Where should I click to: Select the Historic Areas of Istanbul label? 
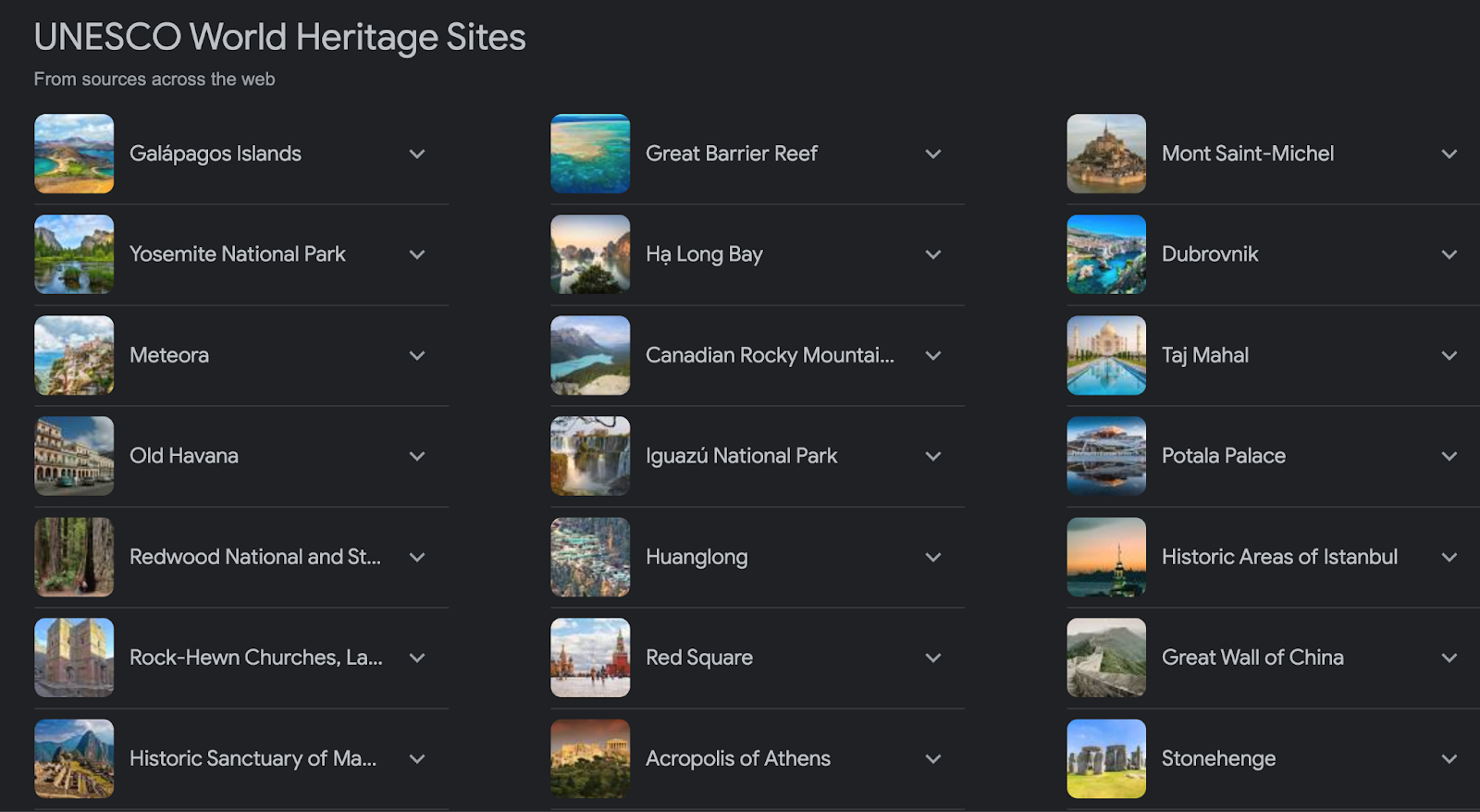(1279, 557)
